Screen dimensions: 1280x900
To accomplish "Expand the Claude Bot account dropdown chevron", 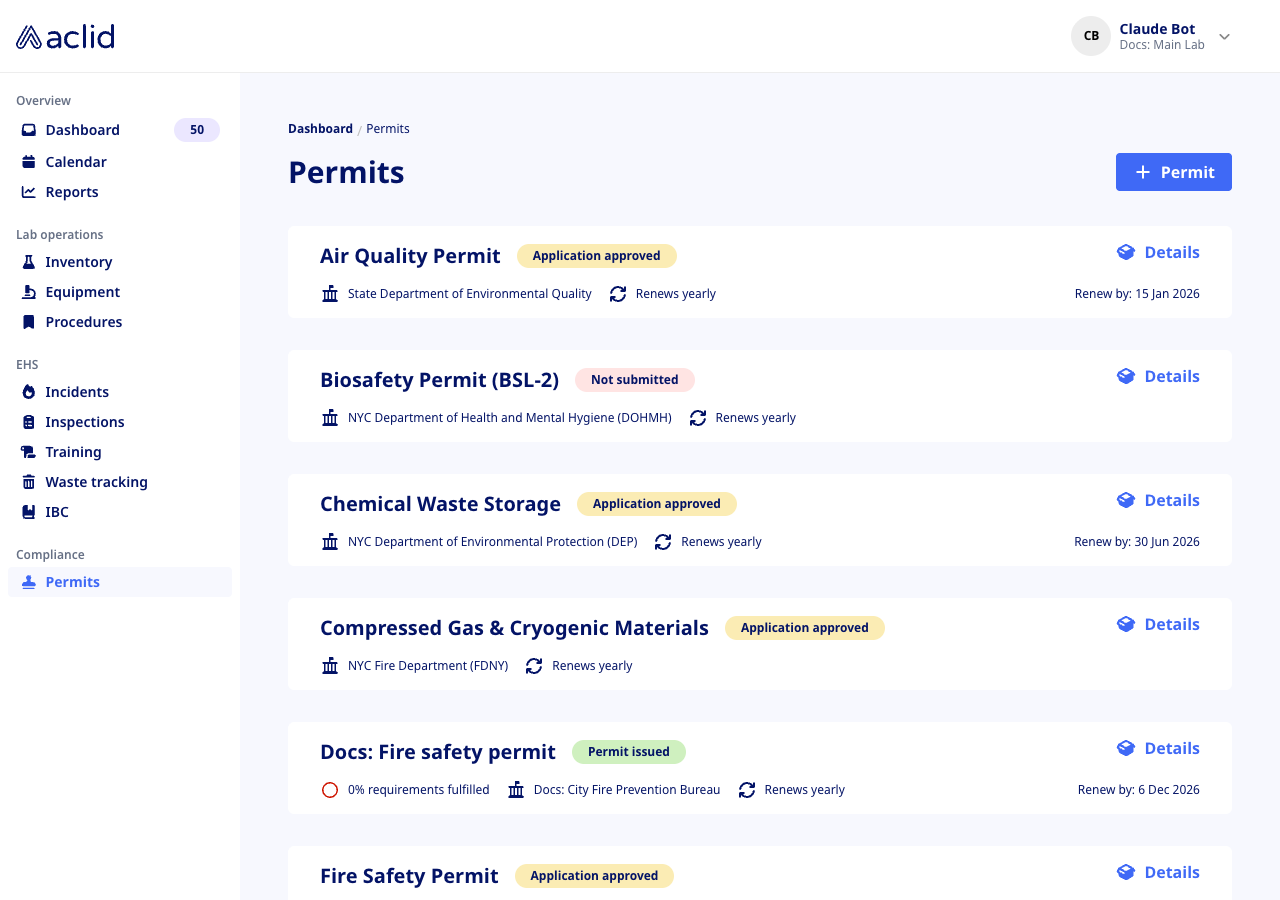I will point(1224,37).
